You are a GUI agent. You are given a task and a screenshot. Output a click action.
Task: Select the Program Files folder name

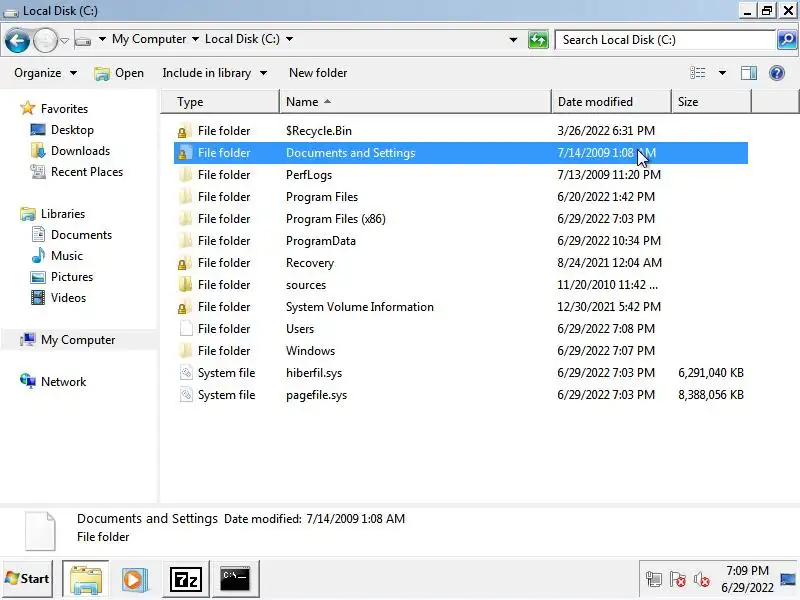pyautogui.click(x=322, y=197)
